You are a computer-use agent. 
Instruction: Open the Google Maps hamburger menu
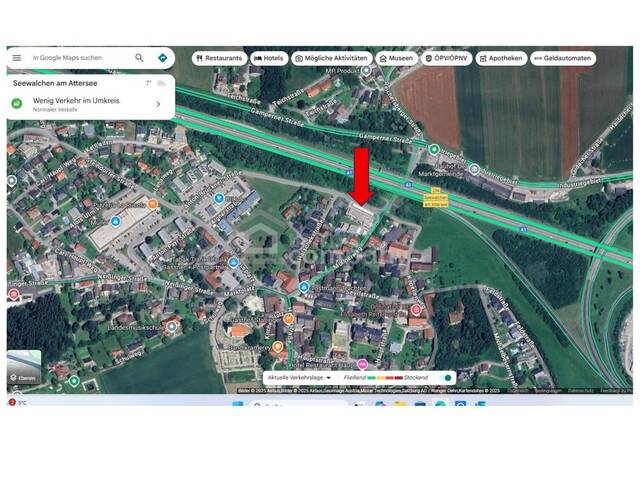pos(17,58)
